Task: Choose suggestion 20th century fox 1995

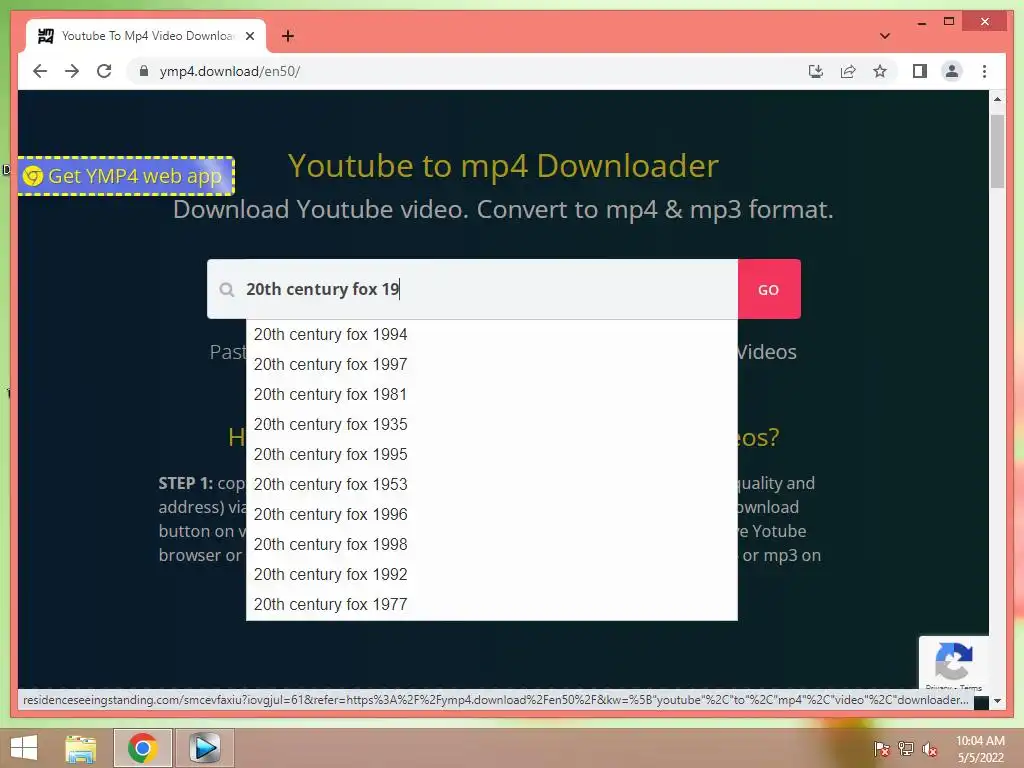Action: click(492, 455)
